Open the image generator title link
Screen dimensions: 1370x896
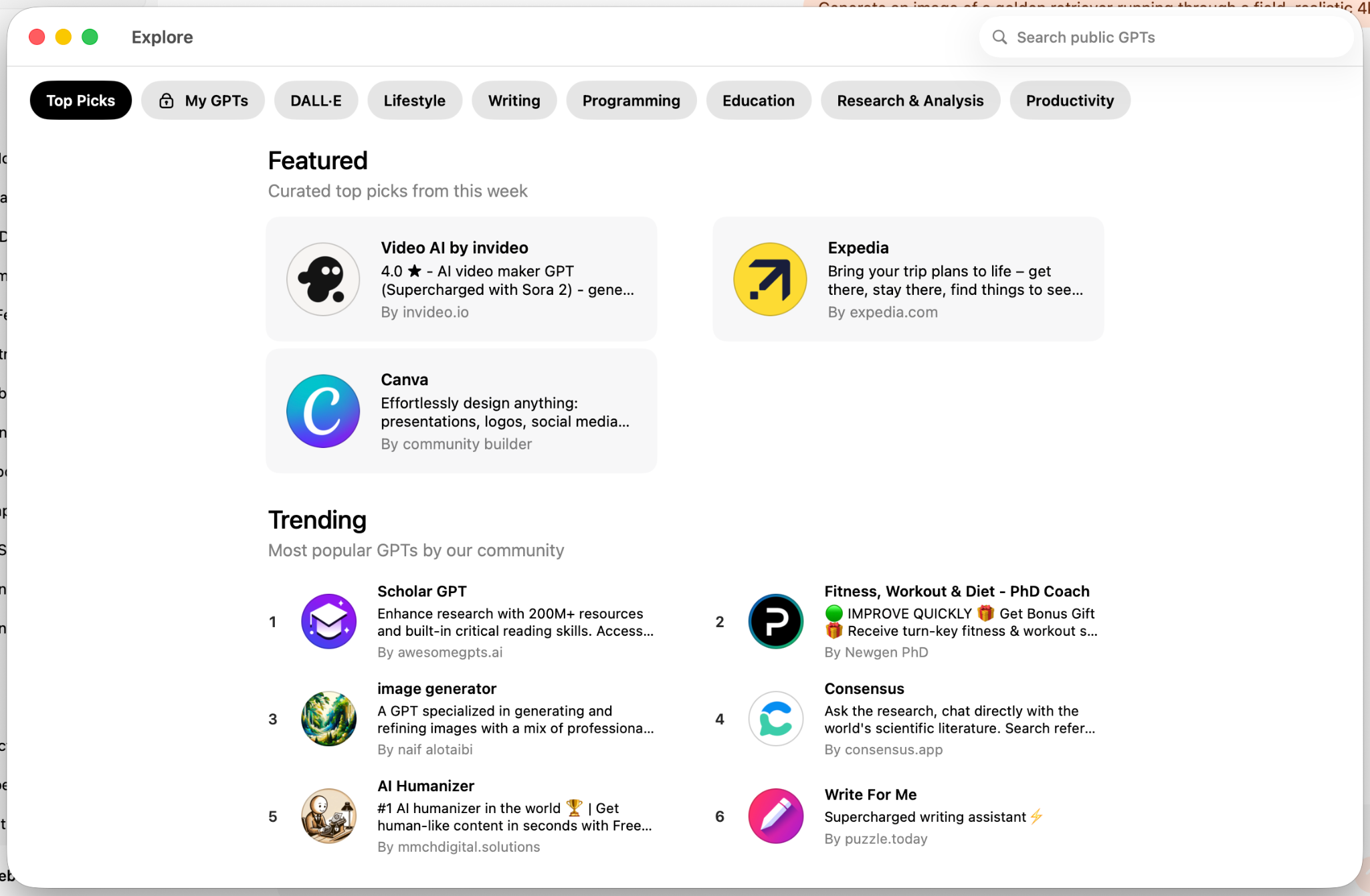point(436,689)
